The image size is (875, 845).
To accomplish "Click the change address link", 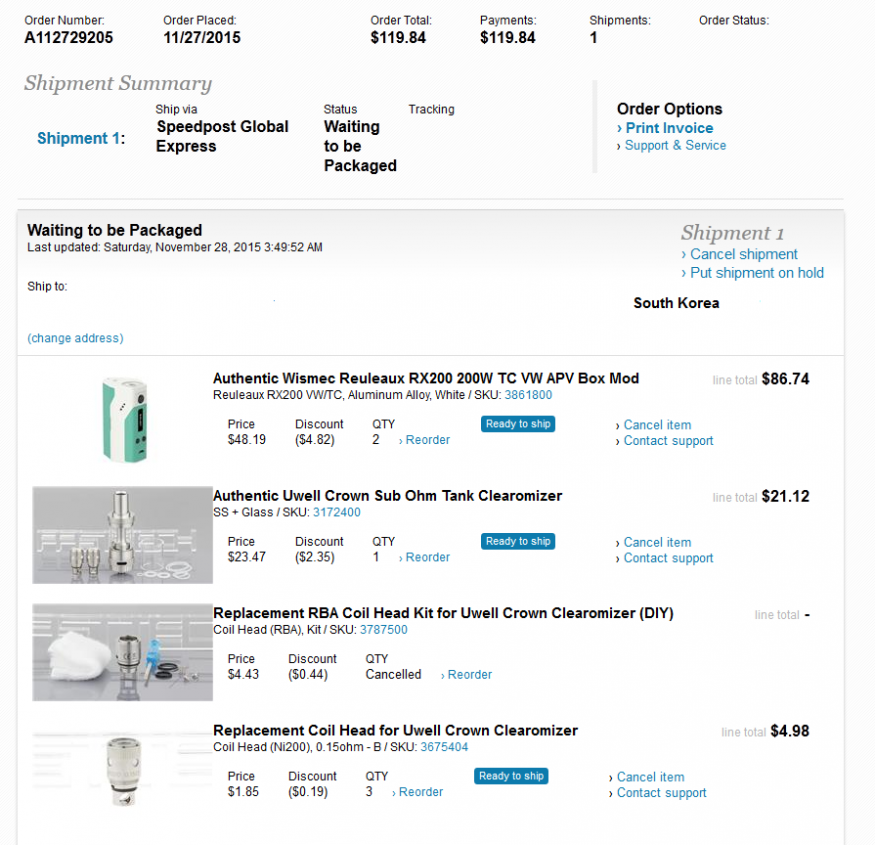I will click(x=76, y=338).
